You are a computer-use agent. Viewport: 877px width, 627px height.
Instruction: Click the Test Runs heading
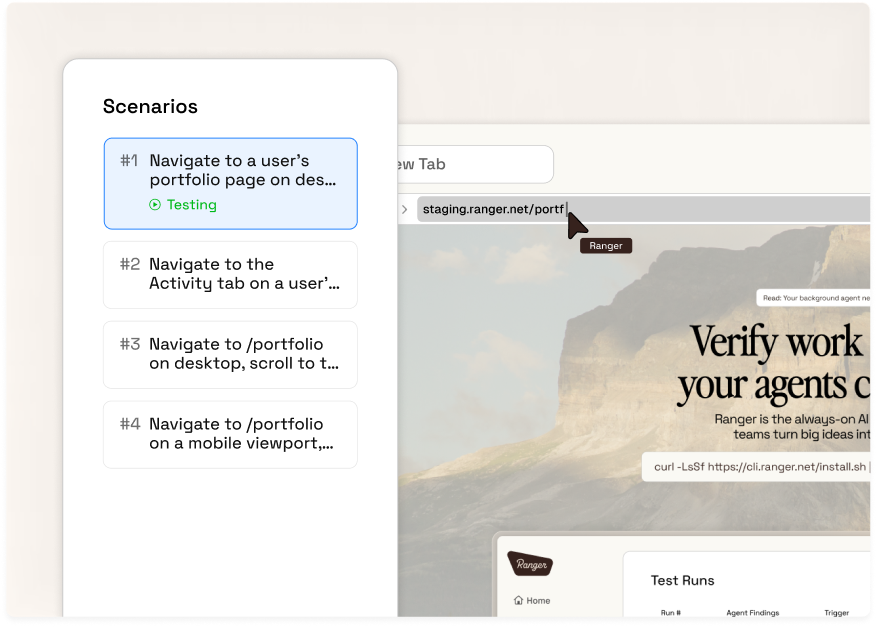coord(682,581)
